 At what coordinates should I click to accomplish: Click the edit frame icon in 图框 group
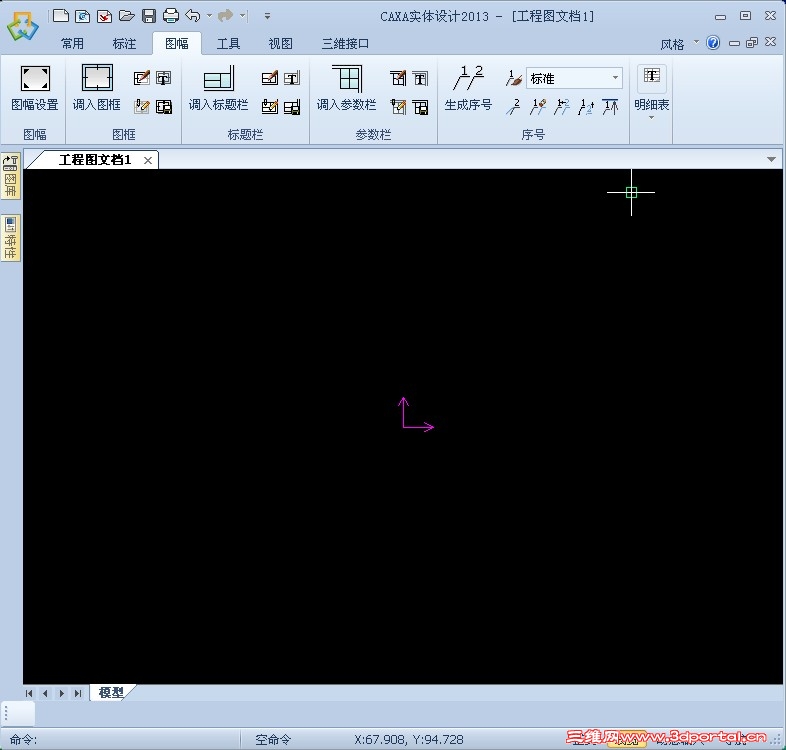142,106
